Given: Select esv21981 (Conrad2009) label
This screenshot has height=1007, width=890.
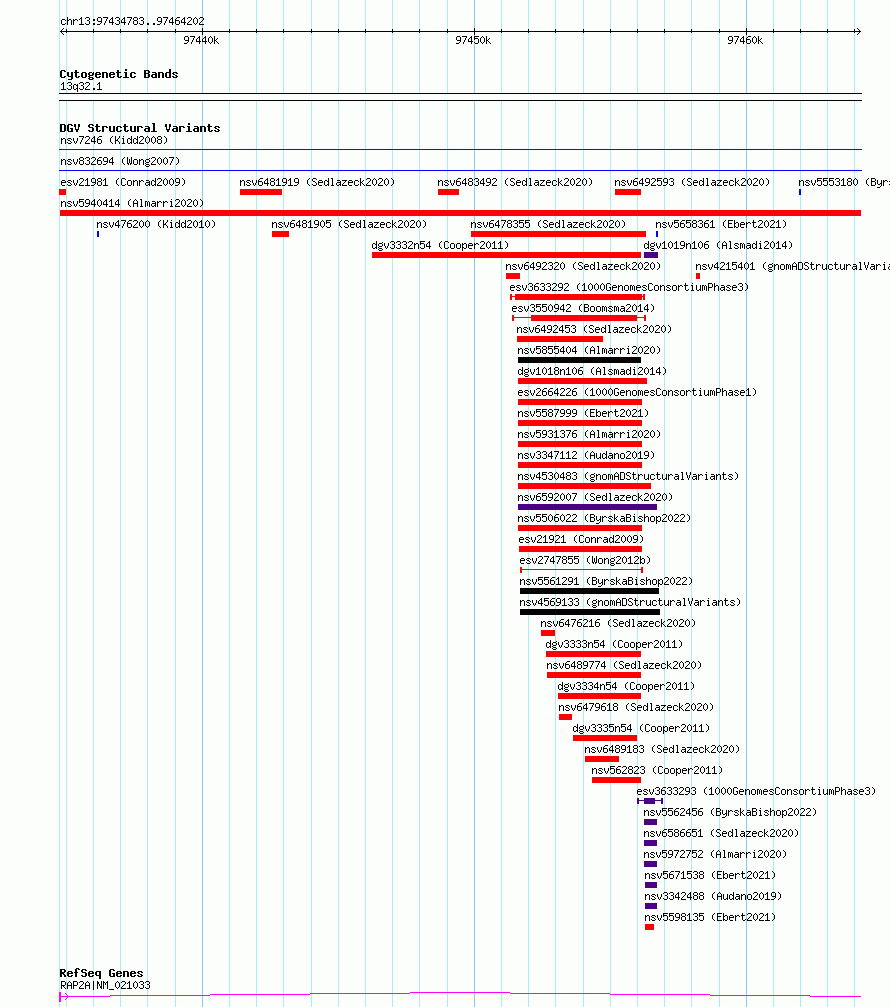Looking at the screenshot, I should coord(123,182).
